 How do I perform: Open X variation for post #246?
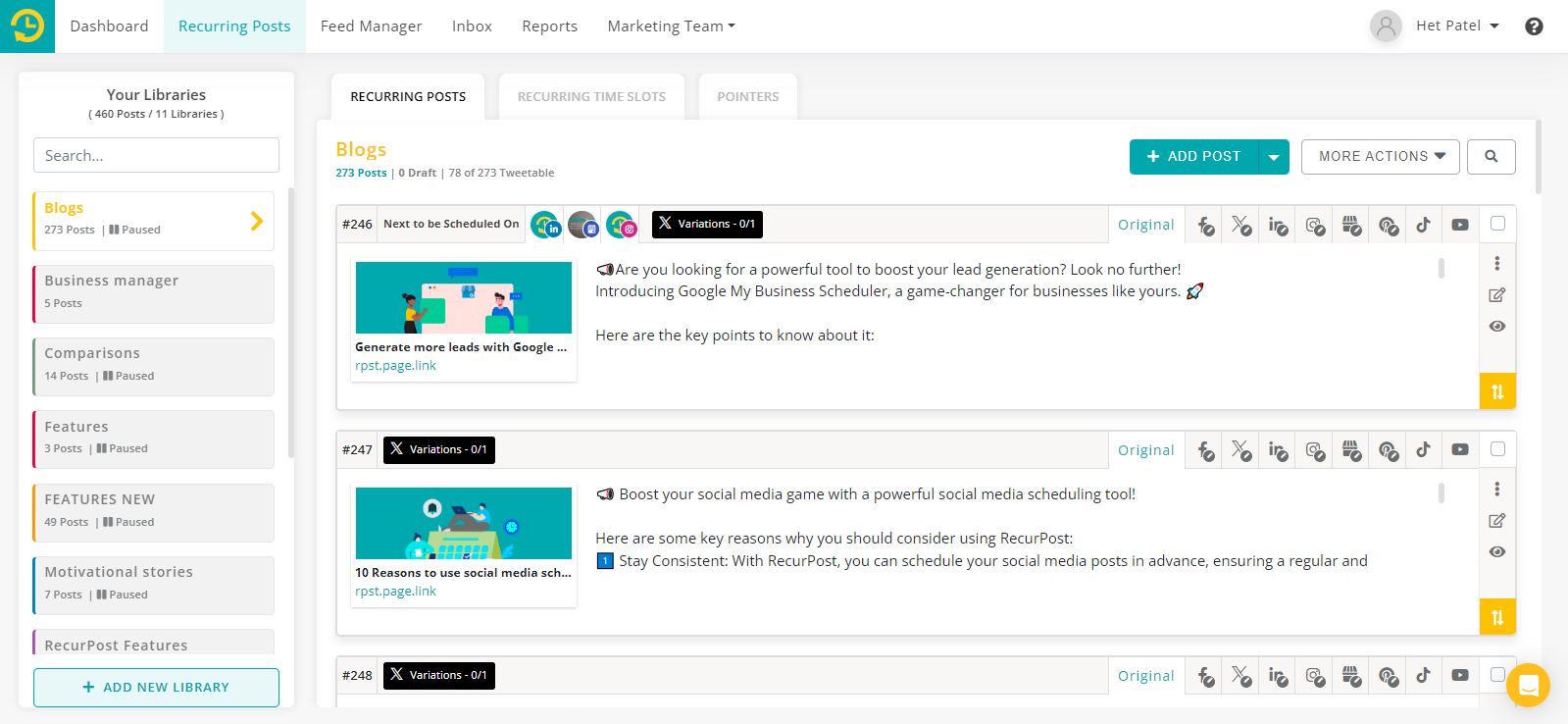tap(1241, 225)
